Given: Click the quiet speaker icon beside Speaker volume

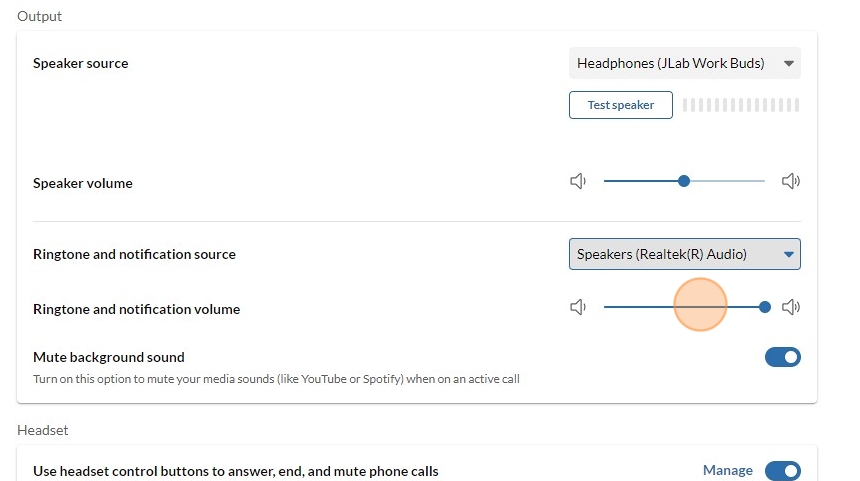Looking at the screenshot, I should pyautogui.click(x=578, y=181).
